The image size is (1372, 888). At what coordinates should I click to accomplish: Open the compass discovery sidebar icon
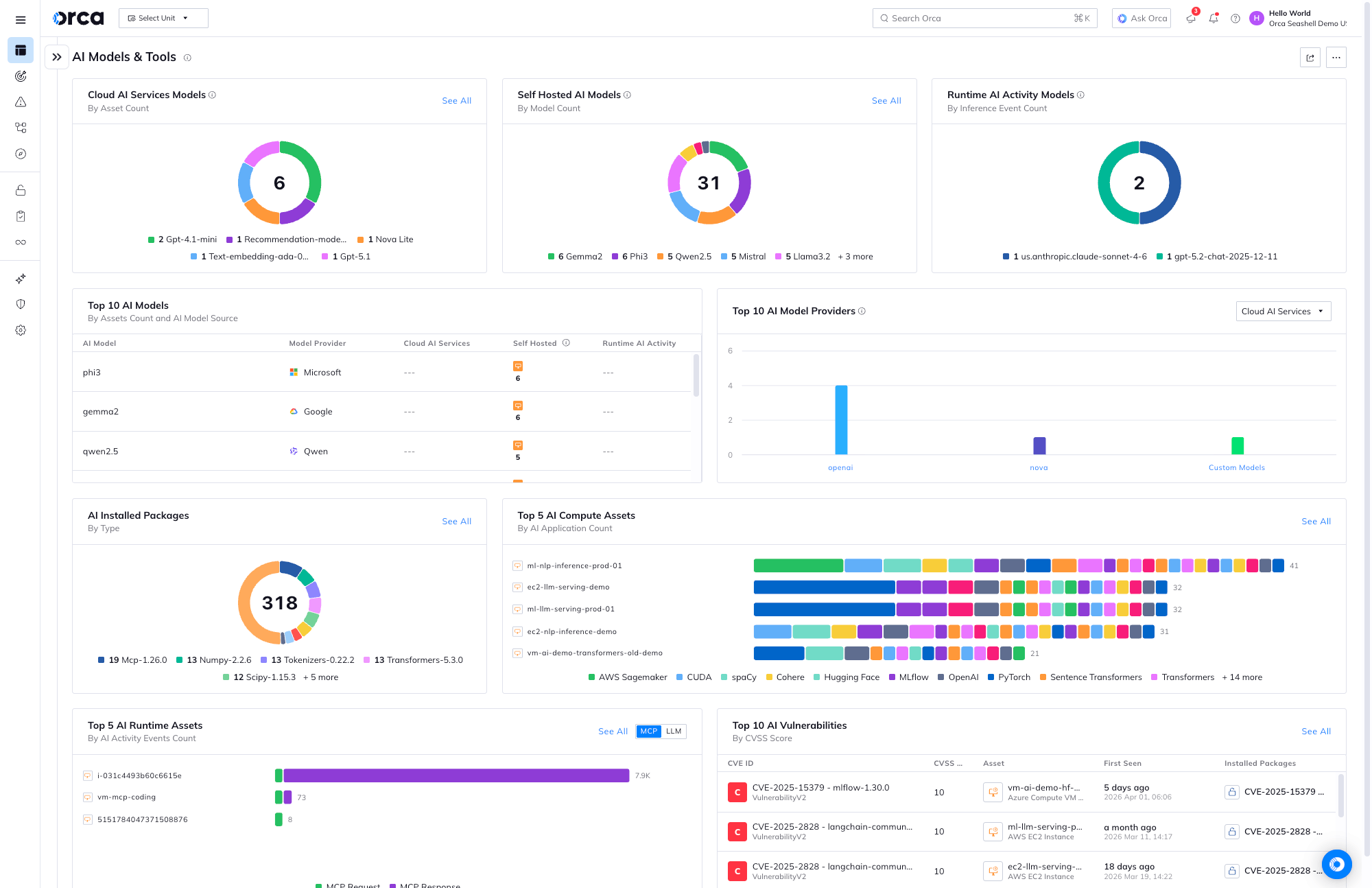coord(21,154)
